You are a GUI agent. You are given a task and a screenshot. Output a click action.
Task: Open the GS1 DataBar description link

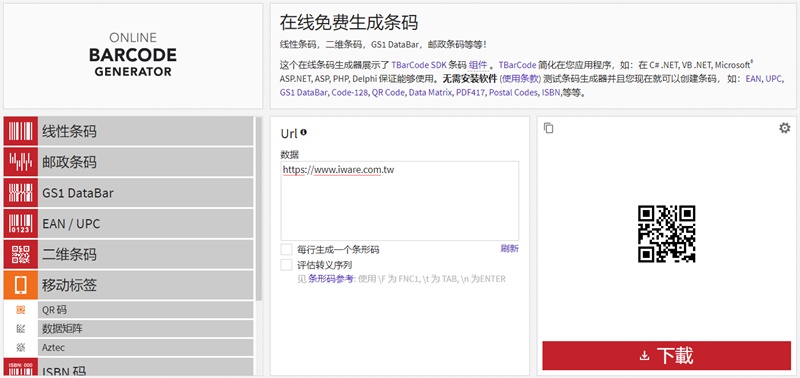(x=304, y=93)
